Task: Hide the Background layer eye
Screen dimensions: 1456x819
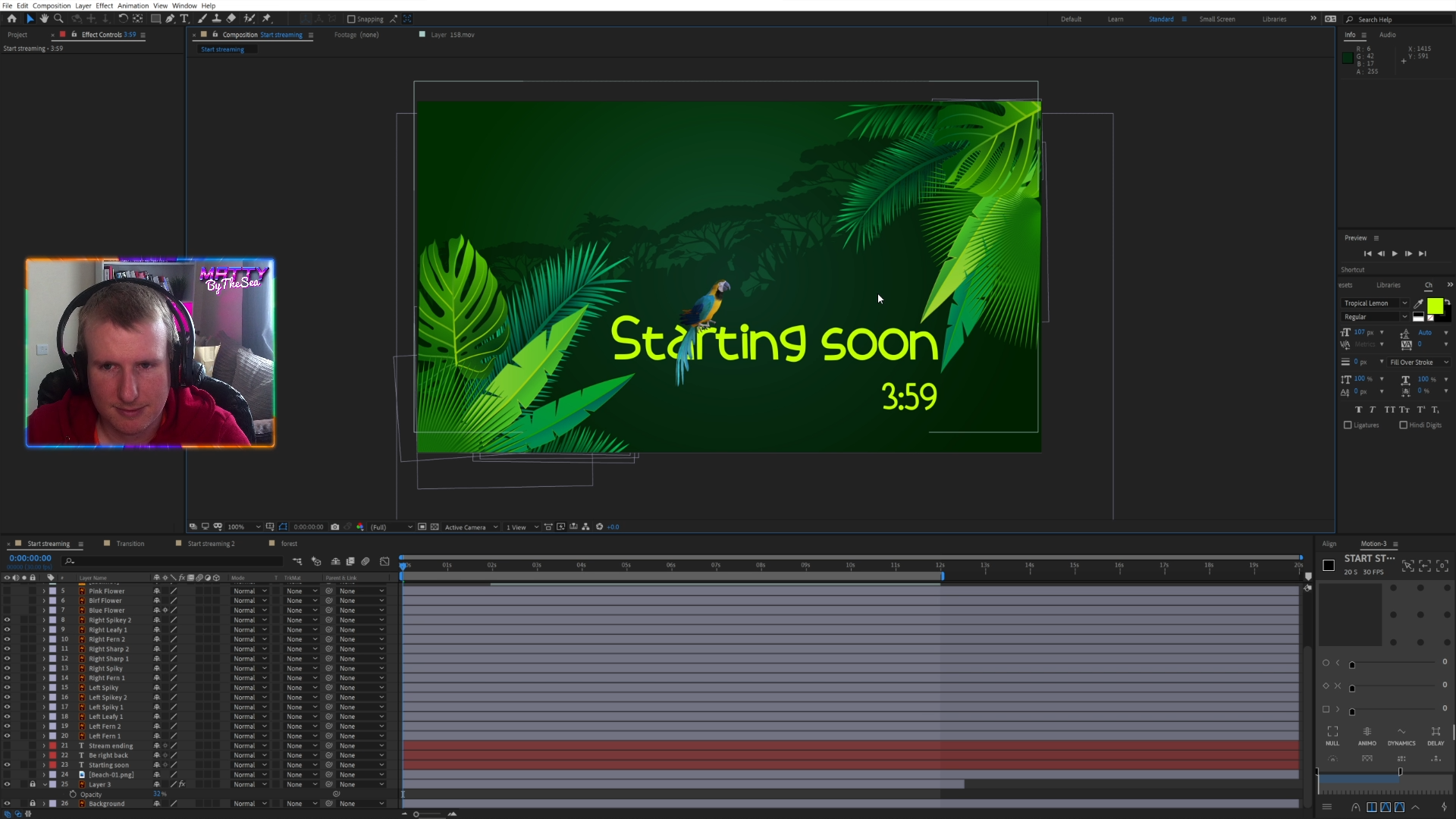Action: pos(7,804)
